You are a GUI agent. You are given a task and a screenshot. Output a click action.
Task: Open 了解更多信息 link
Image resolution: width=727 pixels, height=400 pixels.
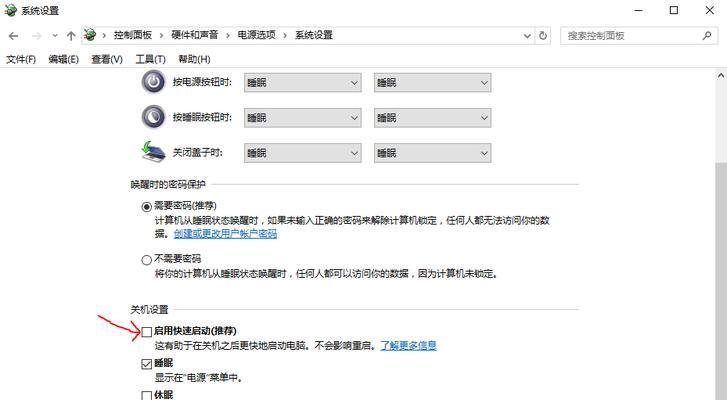[x=408, y=345]
